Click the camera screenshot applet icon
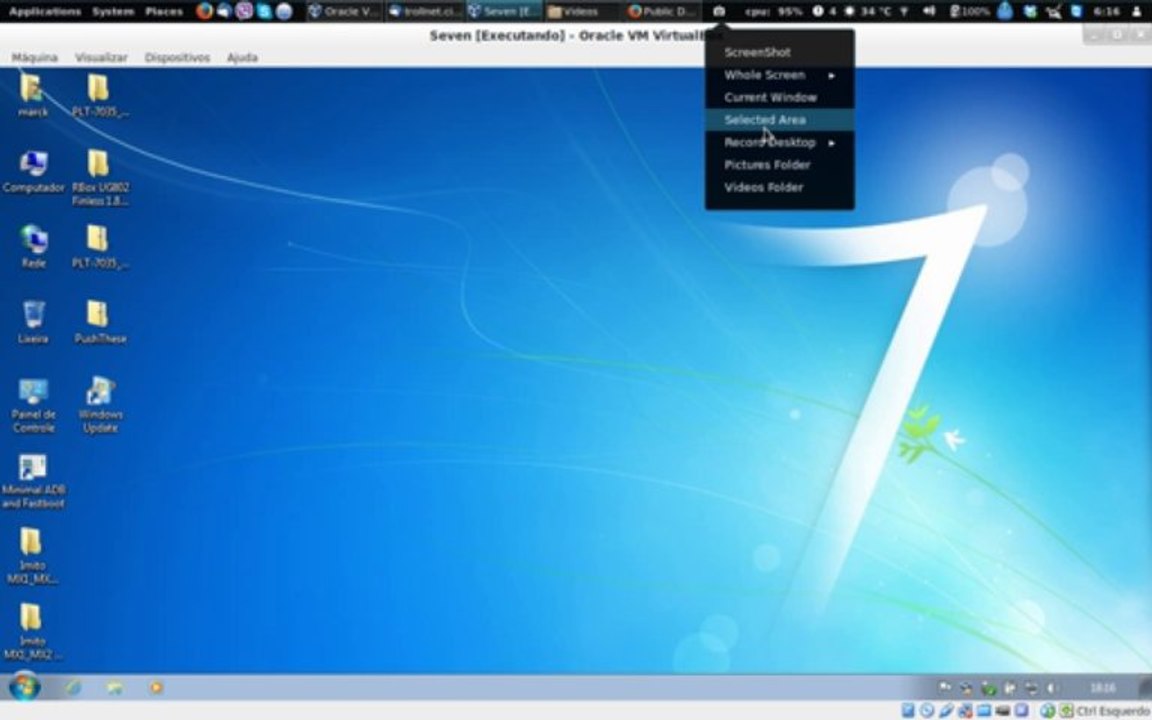The width and height of the screenshot is (1152, 720). [x=719, y=11]
